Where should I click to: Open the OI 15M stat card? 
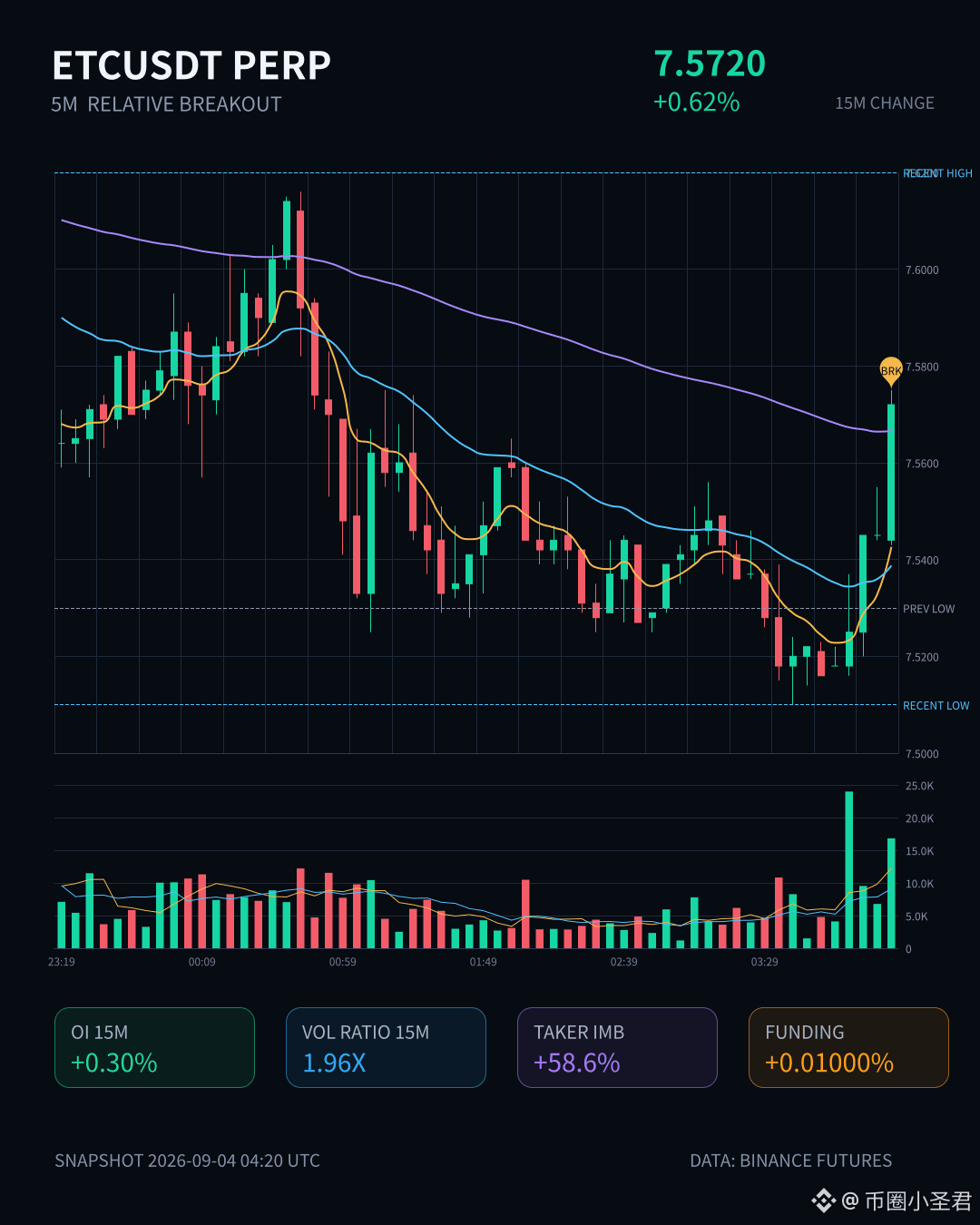[x=154, y=1047]
